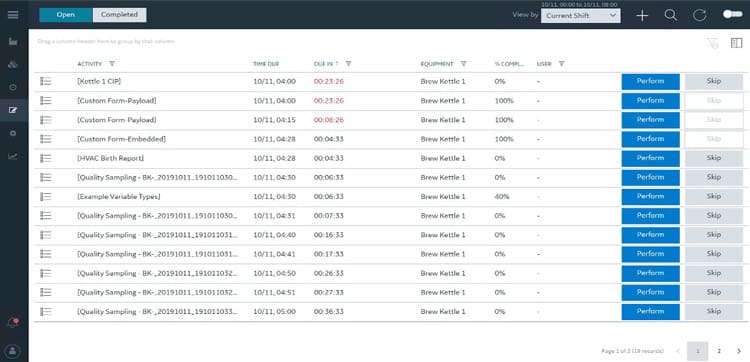Screen dimensions: 750x362
Task: Go to page 2
Action: (718, 351)
